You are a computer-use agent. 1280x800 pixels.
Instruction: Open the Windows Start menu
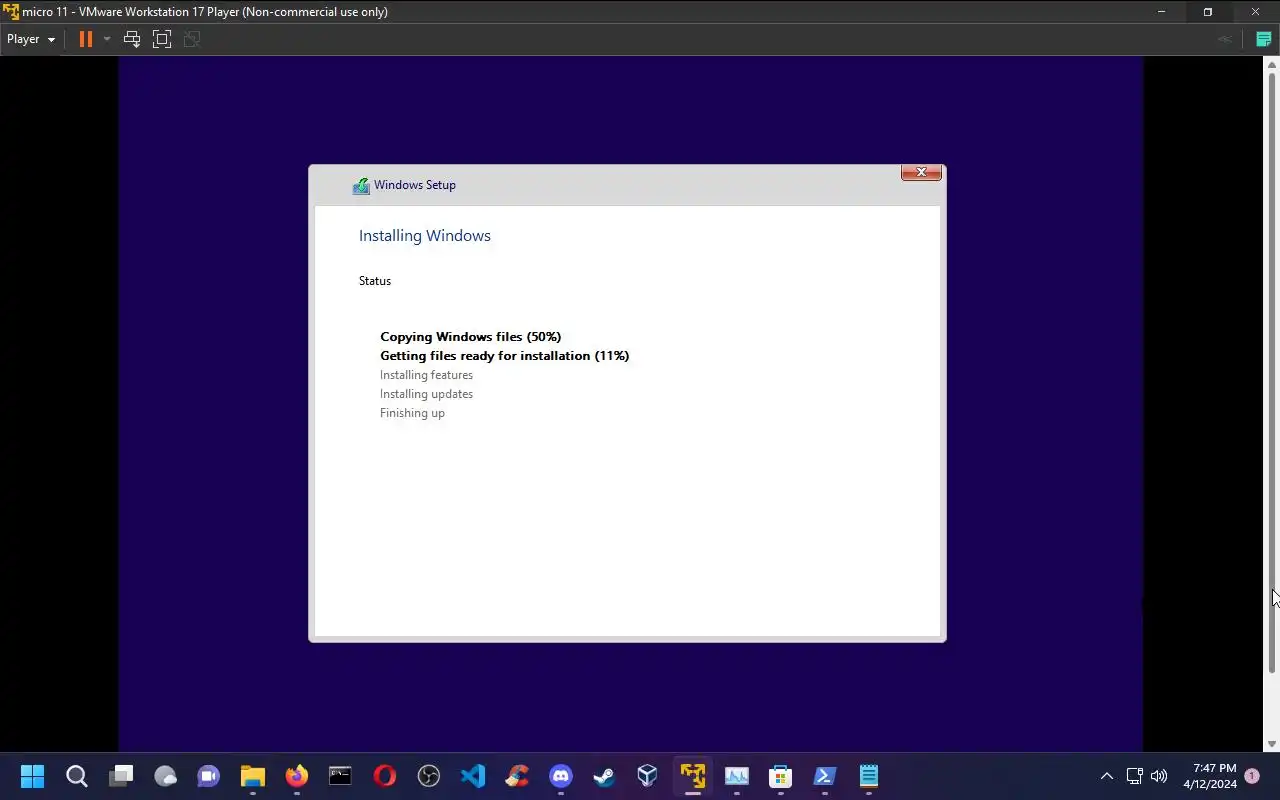(x=32, y=776)
